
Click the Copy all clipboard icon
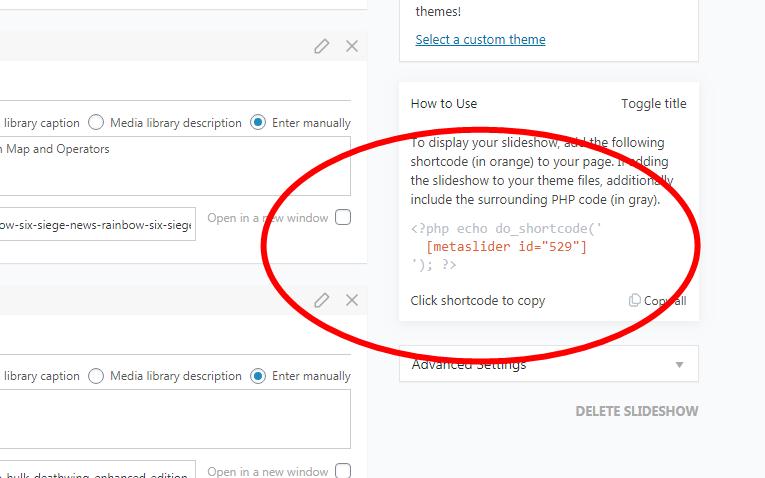[635, 301]
